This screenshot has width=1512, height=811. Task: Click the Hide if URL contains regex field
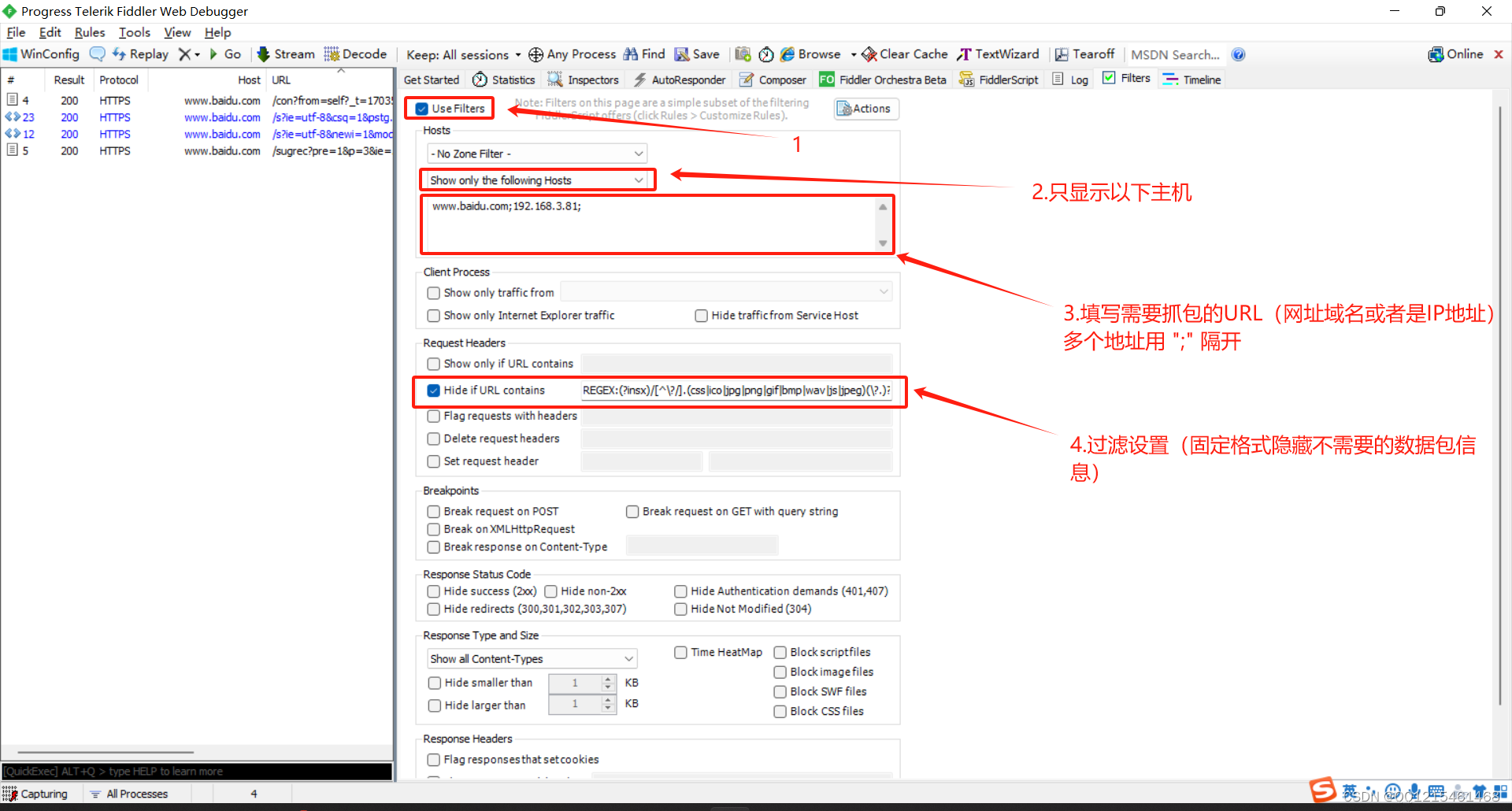click(736, 391)
